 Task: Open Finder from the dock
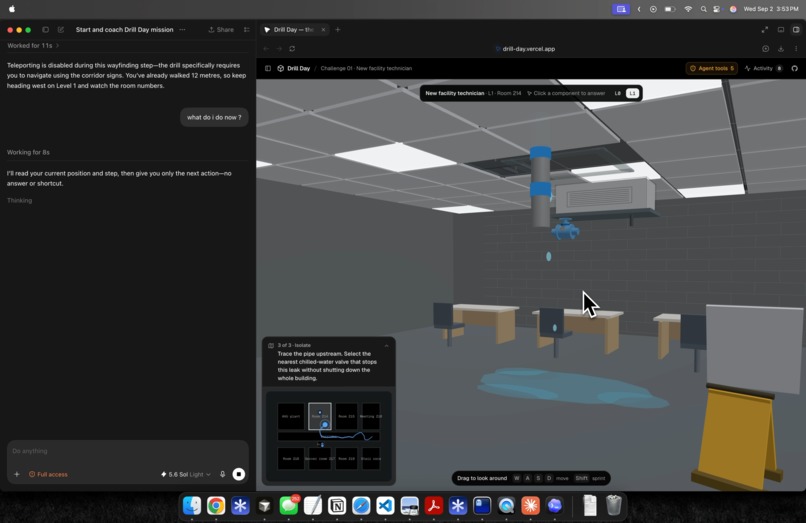192,506
